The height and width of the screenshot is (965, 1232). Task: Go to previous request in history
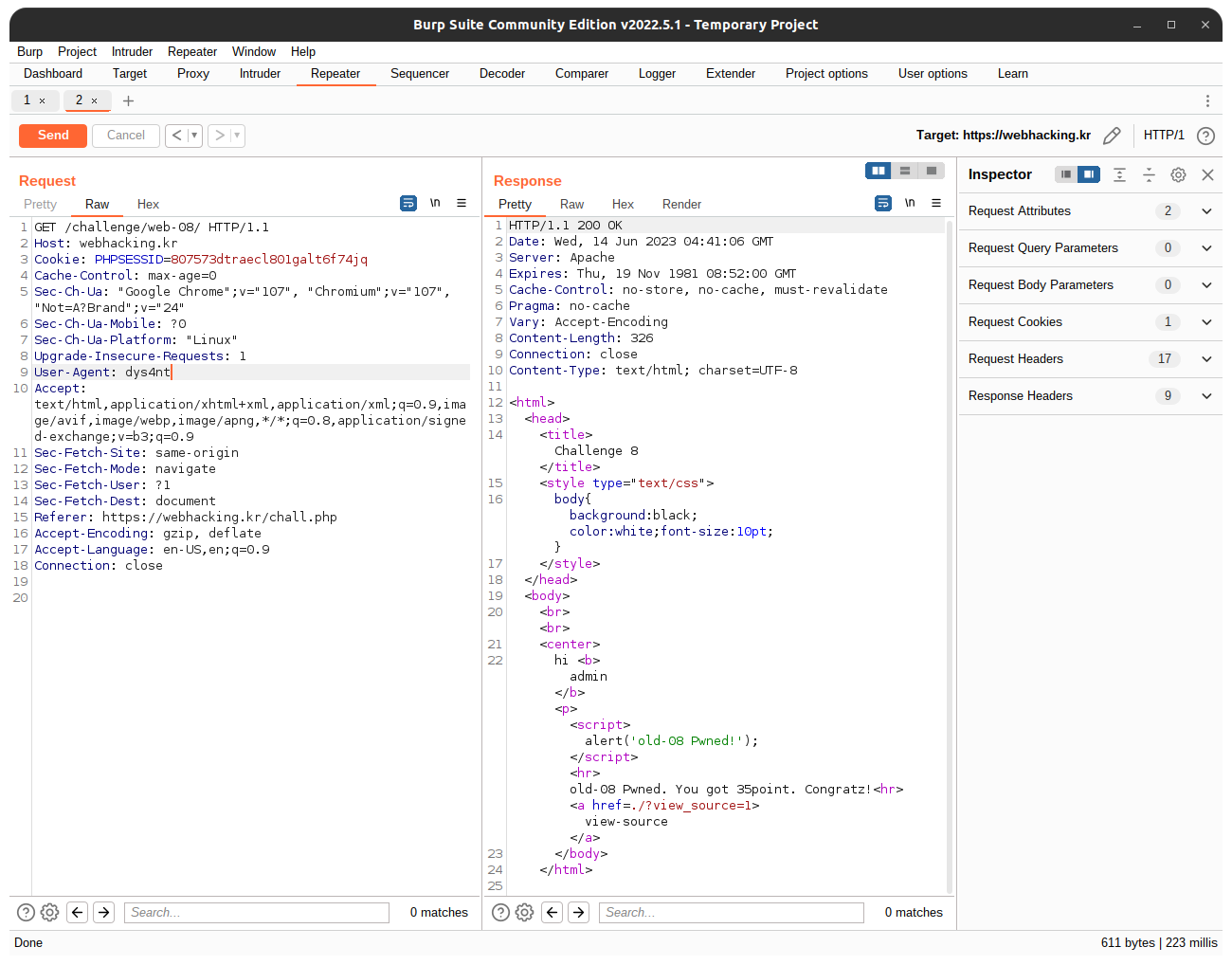pos(176,136)
